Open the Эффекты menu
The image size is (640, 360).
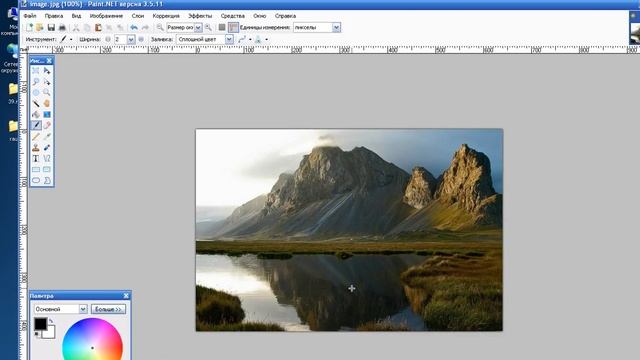coord(200,16)
